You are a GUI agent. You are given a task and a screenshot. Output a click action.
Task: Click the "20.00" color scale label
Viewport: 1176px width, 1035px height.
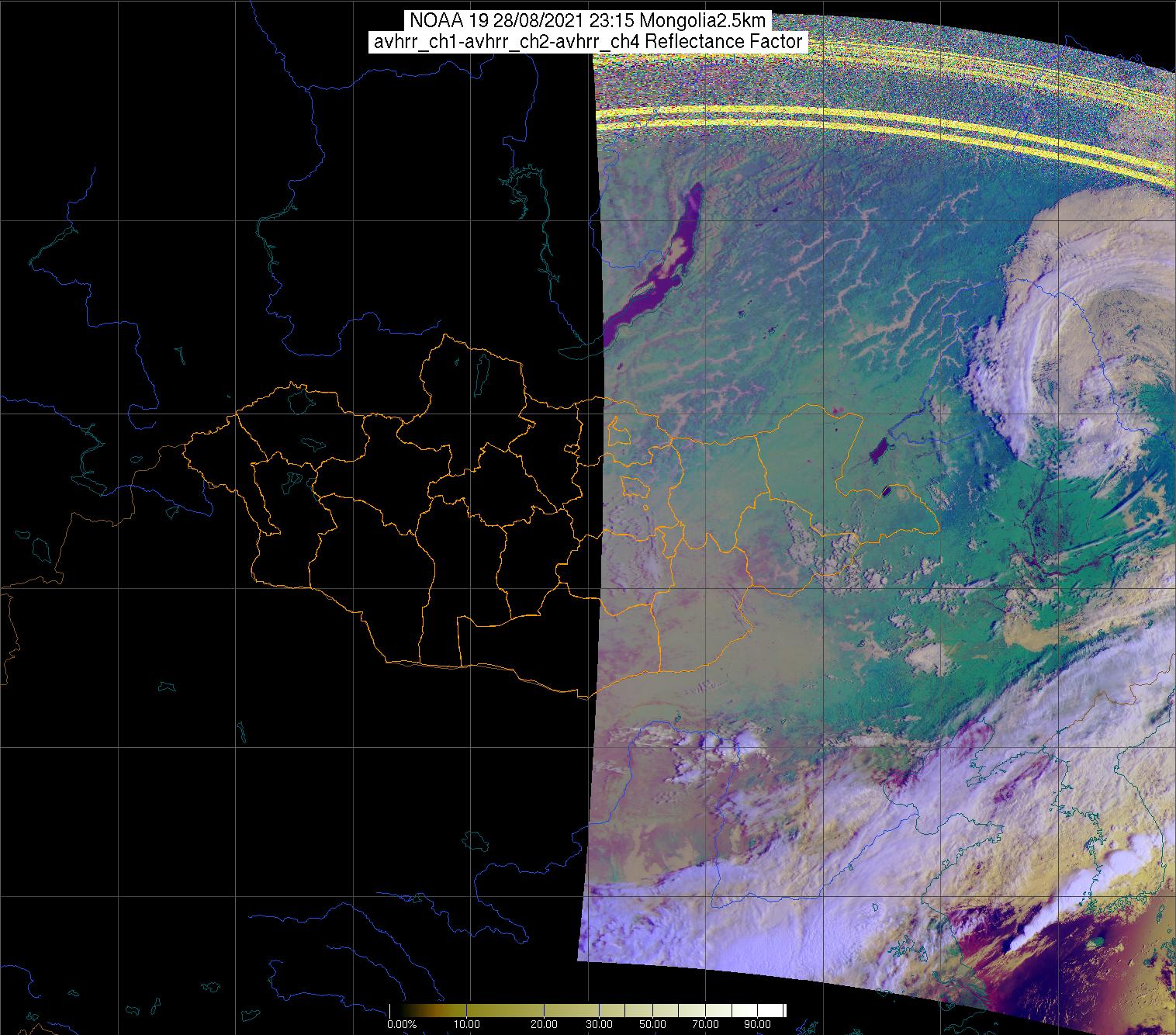click(x=544, y=1025)
